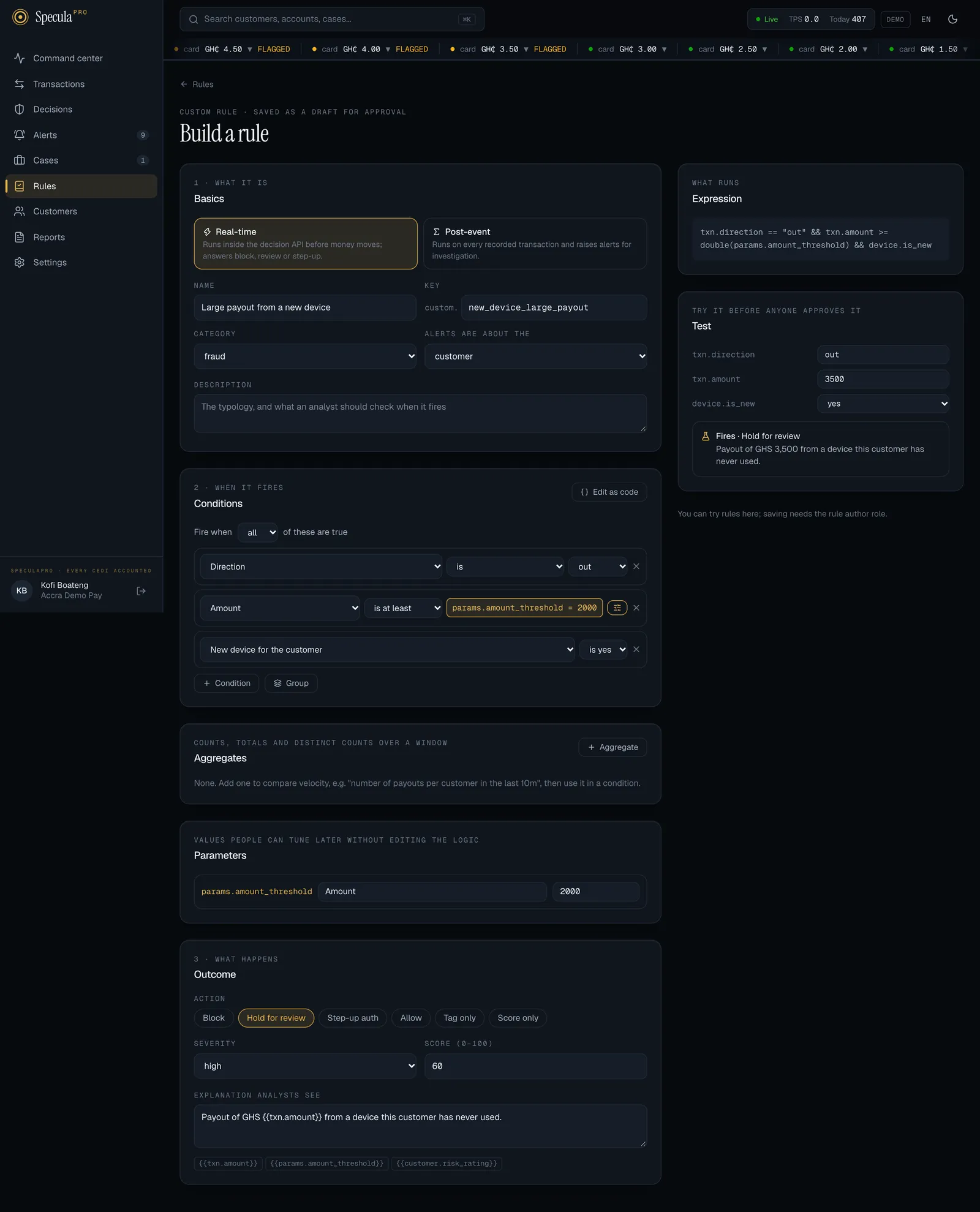Click the Description text area

[420, 413]
